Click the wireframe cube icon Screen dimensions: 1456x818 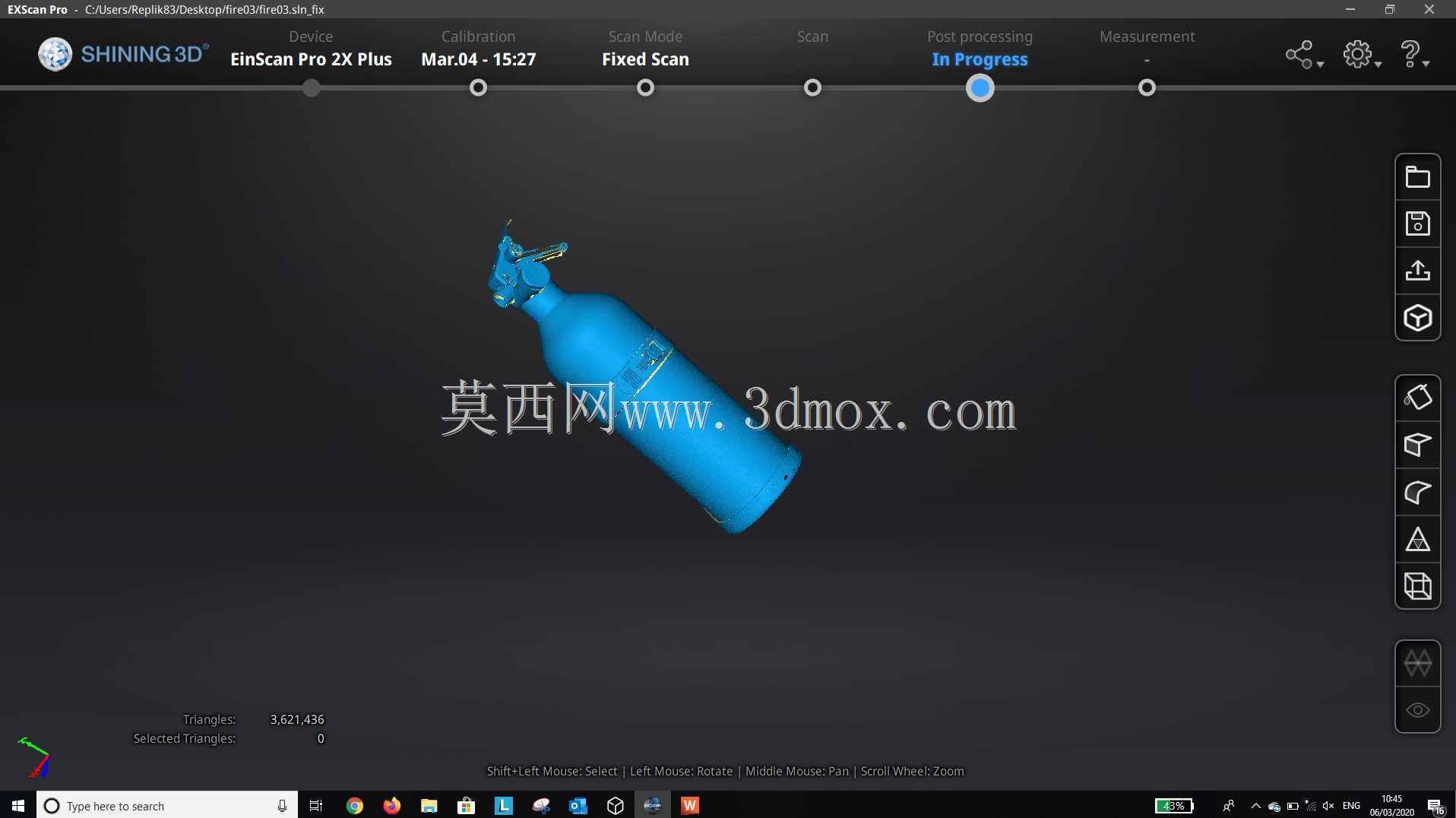point(1417,586)
